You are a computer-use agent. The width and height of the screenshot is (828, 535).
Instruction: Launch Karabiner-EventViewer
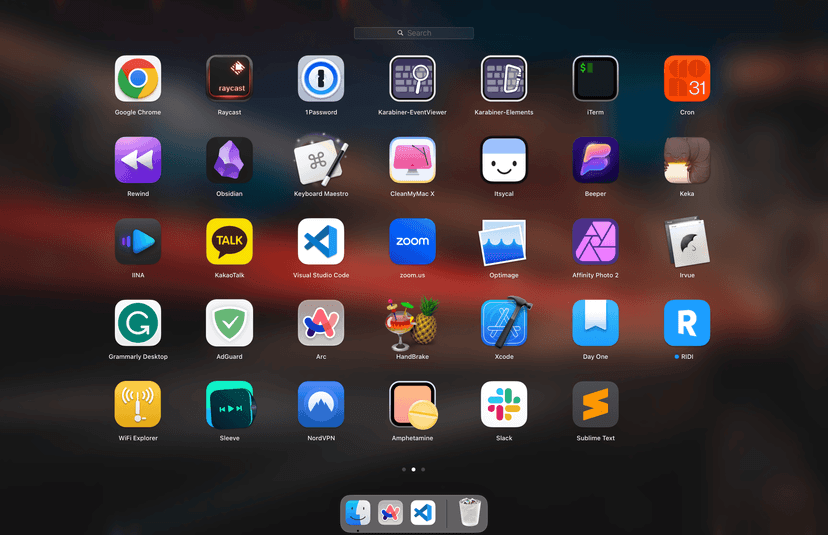tap(412, 79)
